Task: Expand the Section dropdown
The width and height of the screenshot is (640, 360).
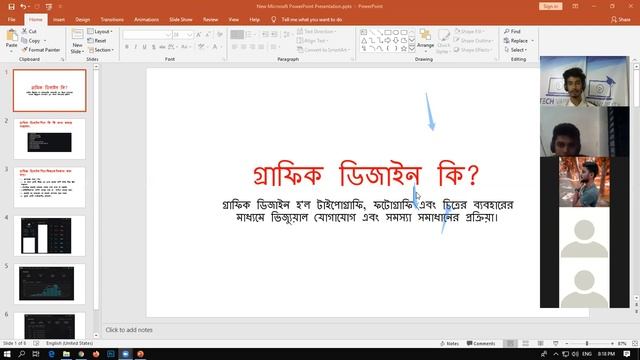Action: pyautogui.click(x=101, y=50)
